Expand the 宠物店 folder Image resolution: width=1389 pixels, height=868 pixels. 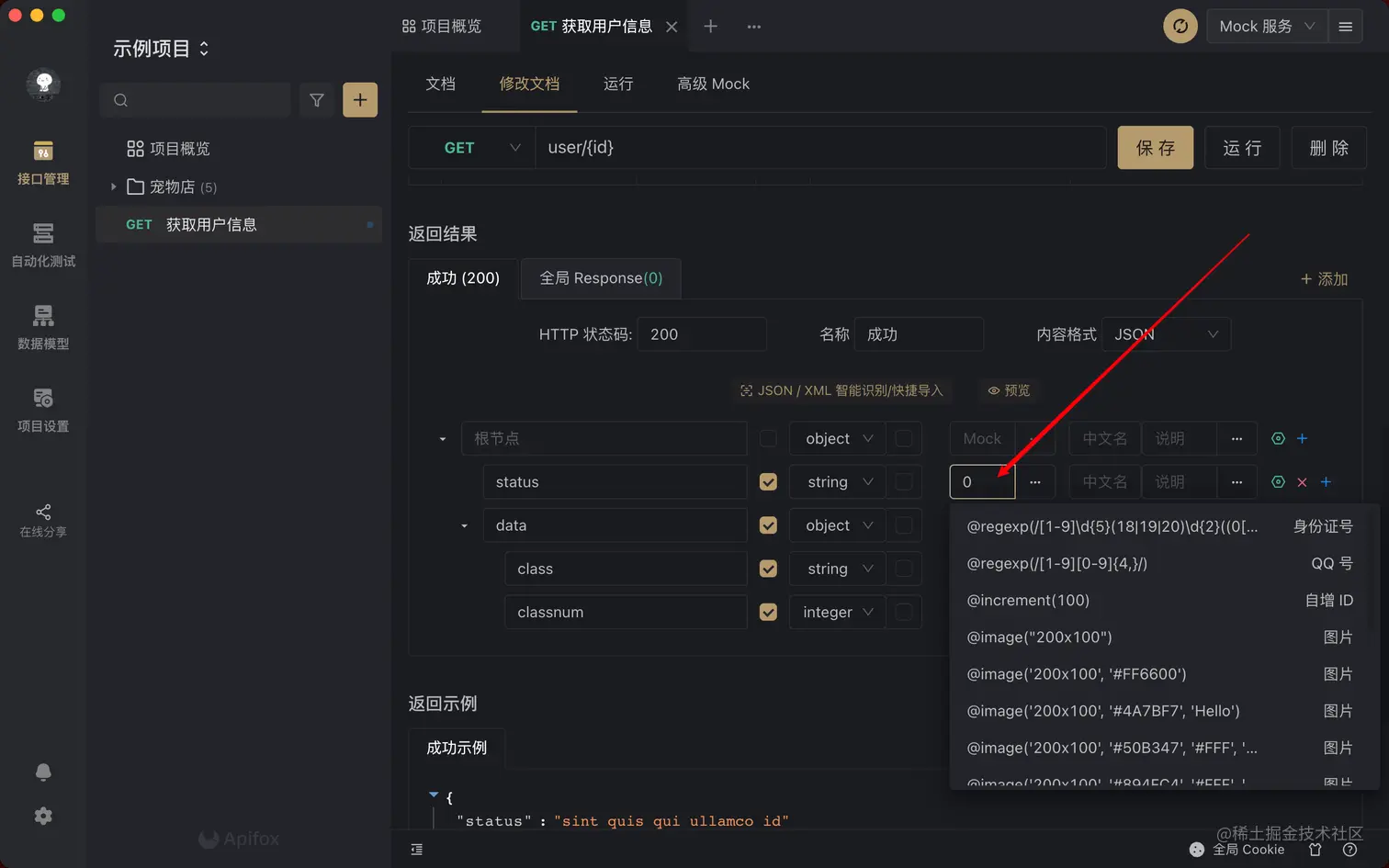(x=114, y=187)
